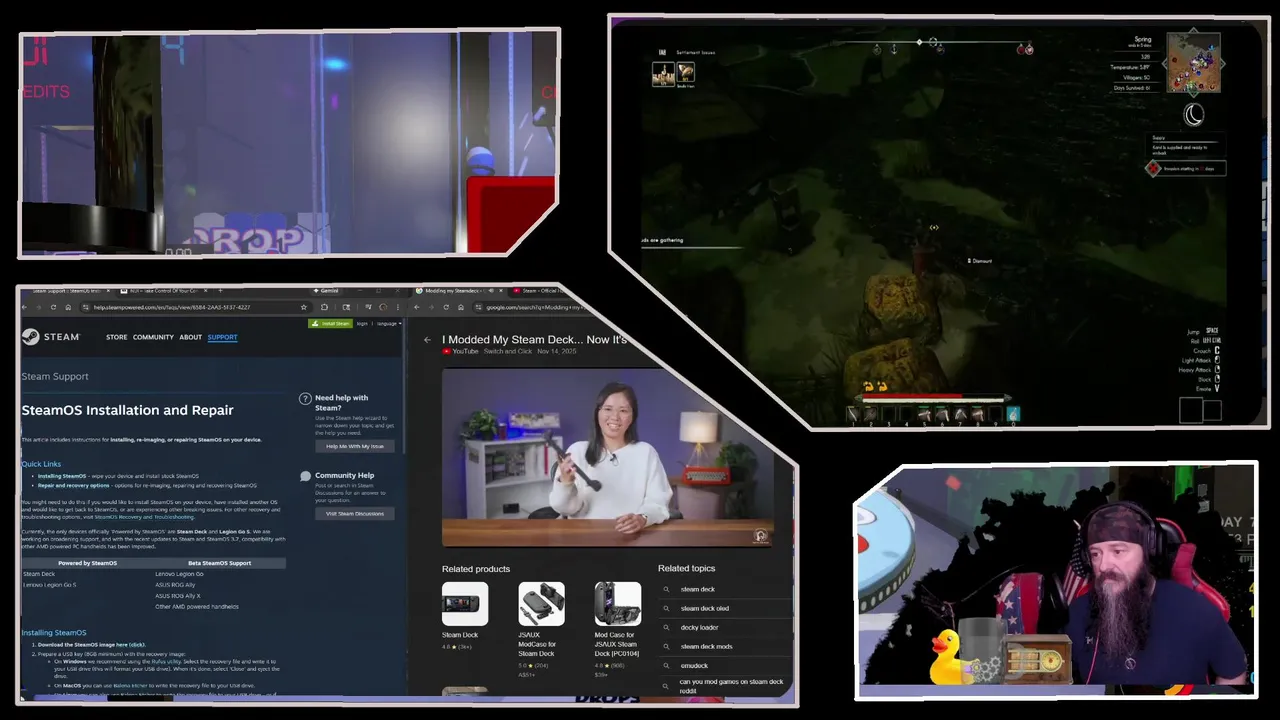Click the second Settlement Issues icon in the game

[x=685, y=72]
